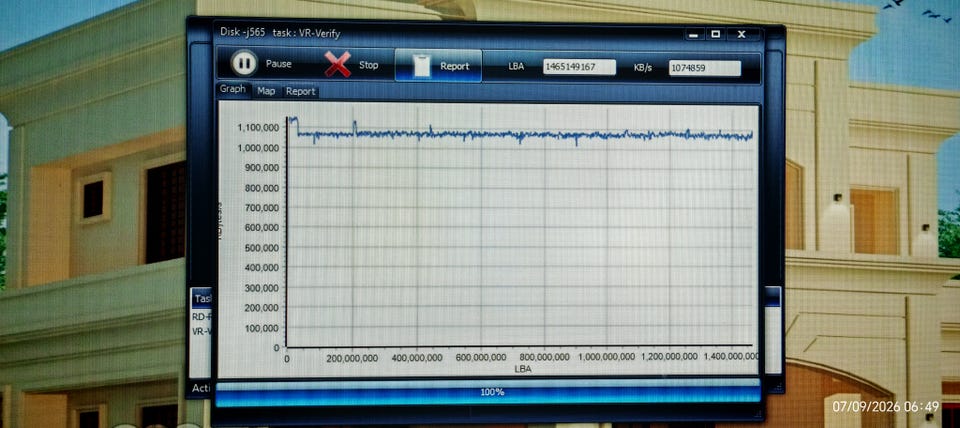Click the LBA axis title under graph
This screenshot has width=960, height=428.
point(523,369)
